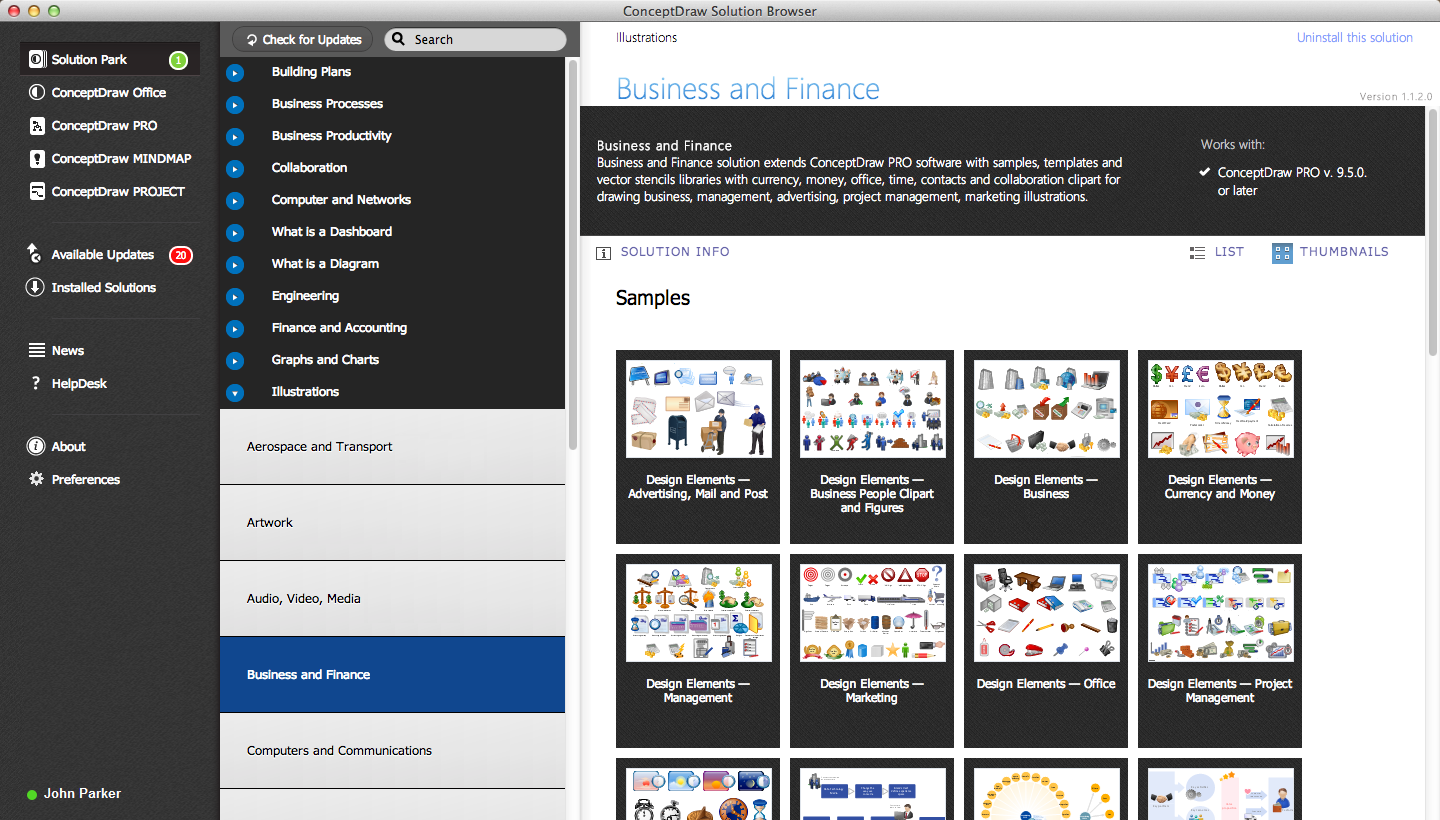The image size is (1440, 820).
Task: Click the Installed Solutions download icon
Action: [35, 287]
